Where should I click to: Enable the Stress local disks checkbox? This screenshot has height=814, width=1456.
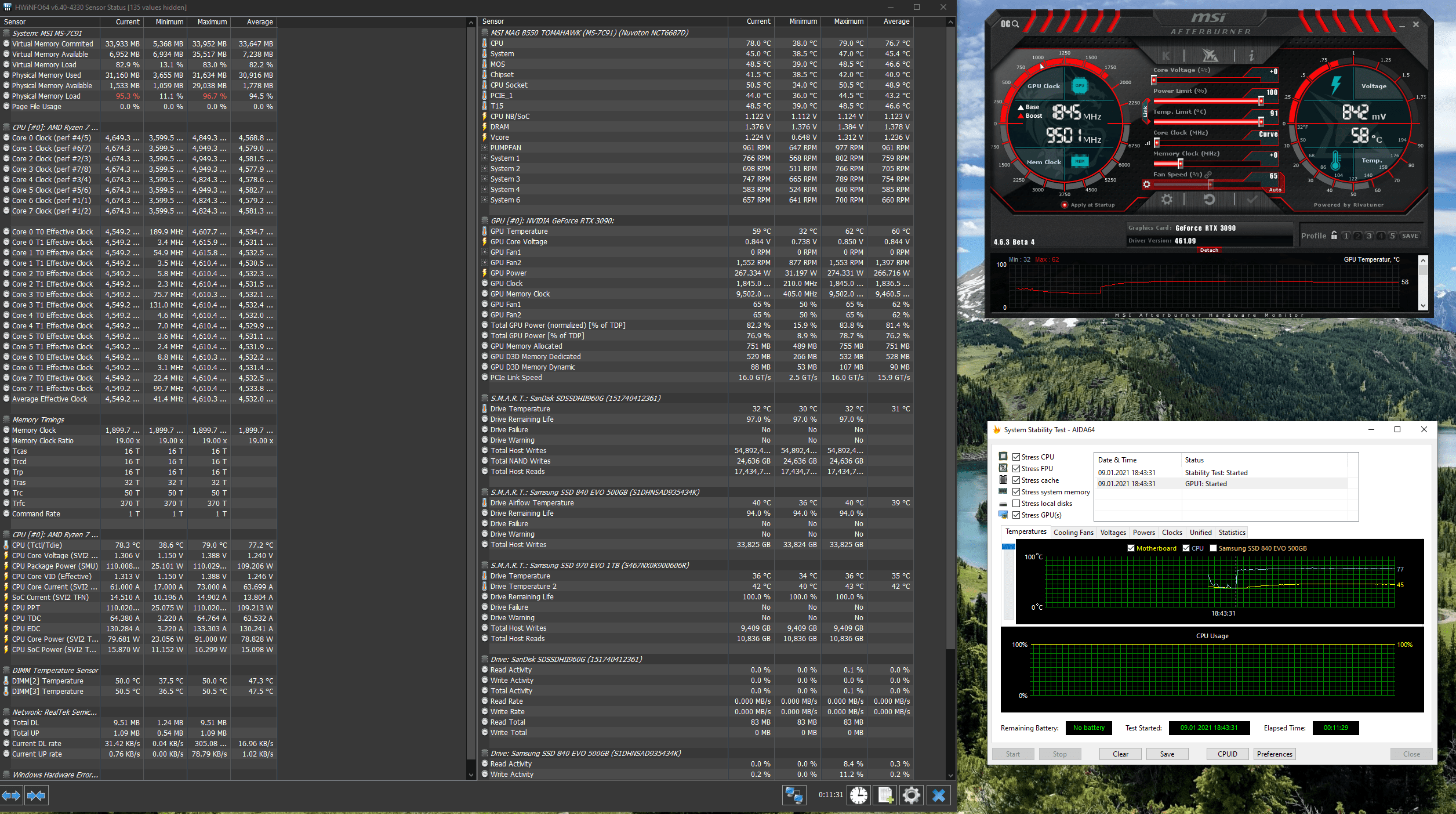[x=1016, y=503]
